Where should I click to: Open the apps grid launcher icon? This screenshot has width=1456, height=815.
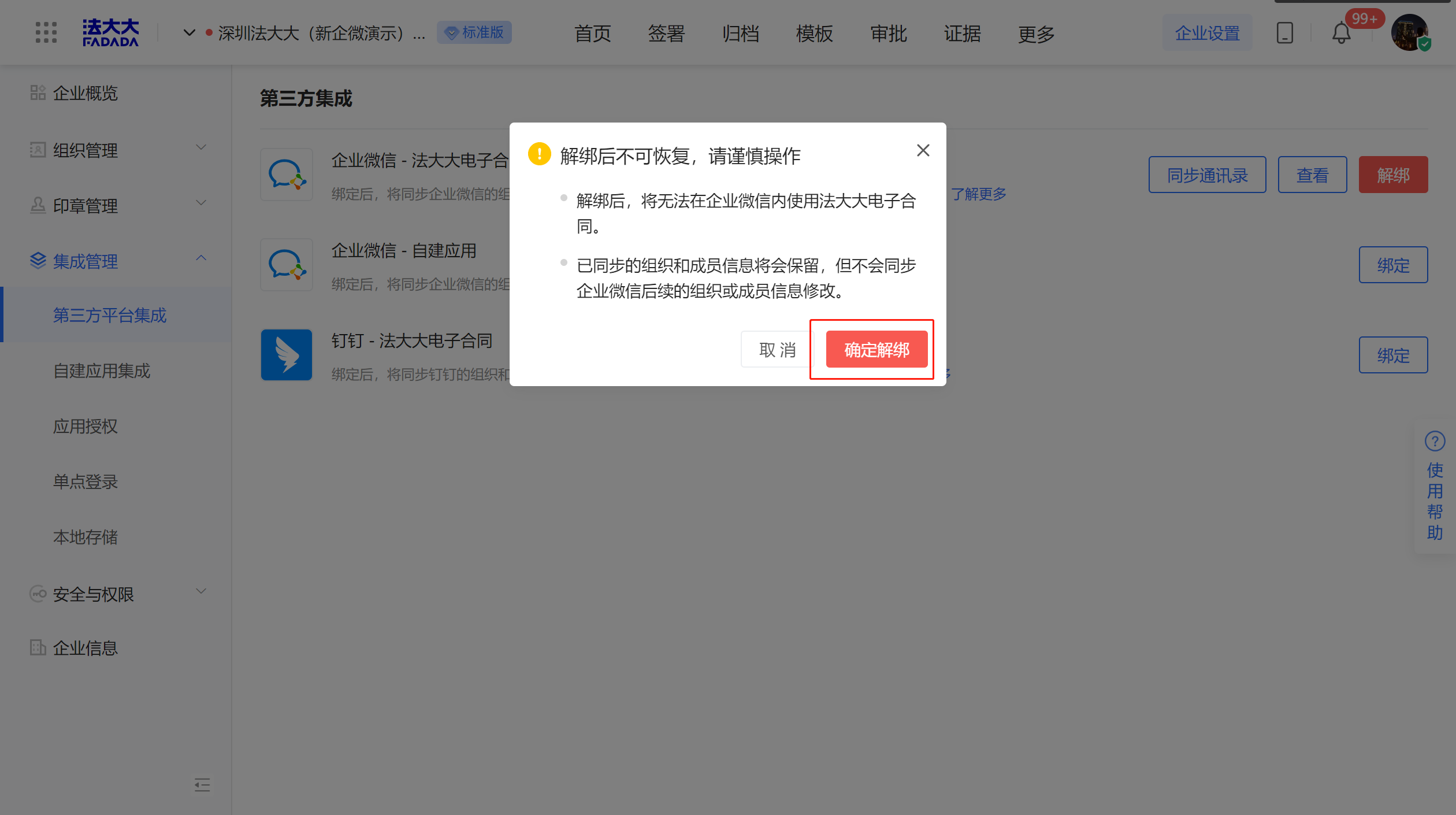pyautogui.click(x=46, y=32)
